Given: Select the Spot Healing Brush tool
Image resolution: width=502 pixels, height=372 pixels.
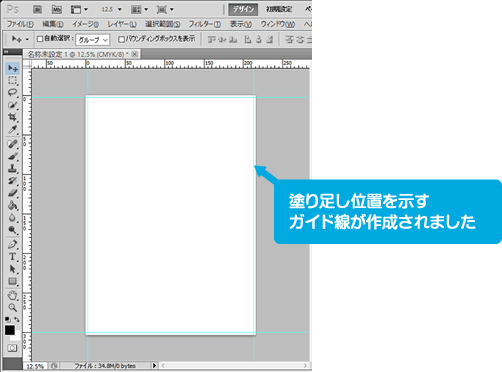Looking at the screenshot, I should pyautogui.click(x=13, y=144).
